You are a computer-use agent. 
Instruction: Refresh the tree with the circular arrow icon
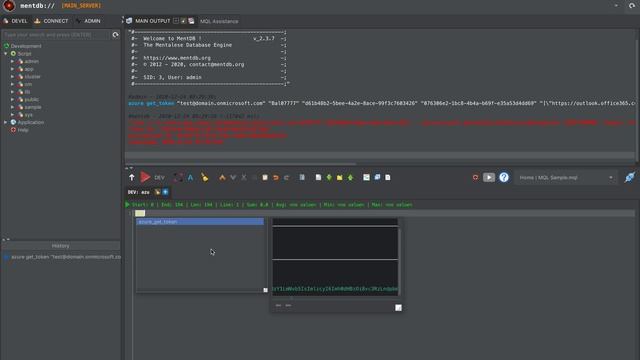click(x=116, y=35)
